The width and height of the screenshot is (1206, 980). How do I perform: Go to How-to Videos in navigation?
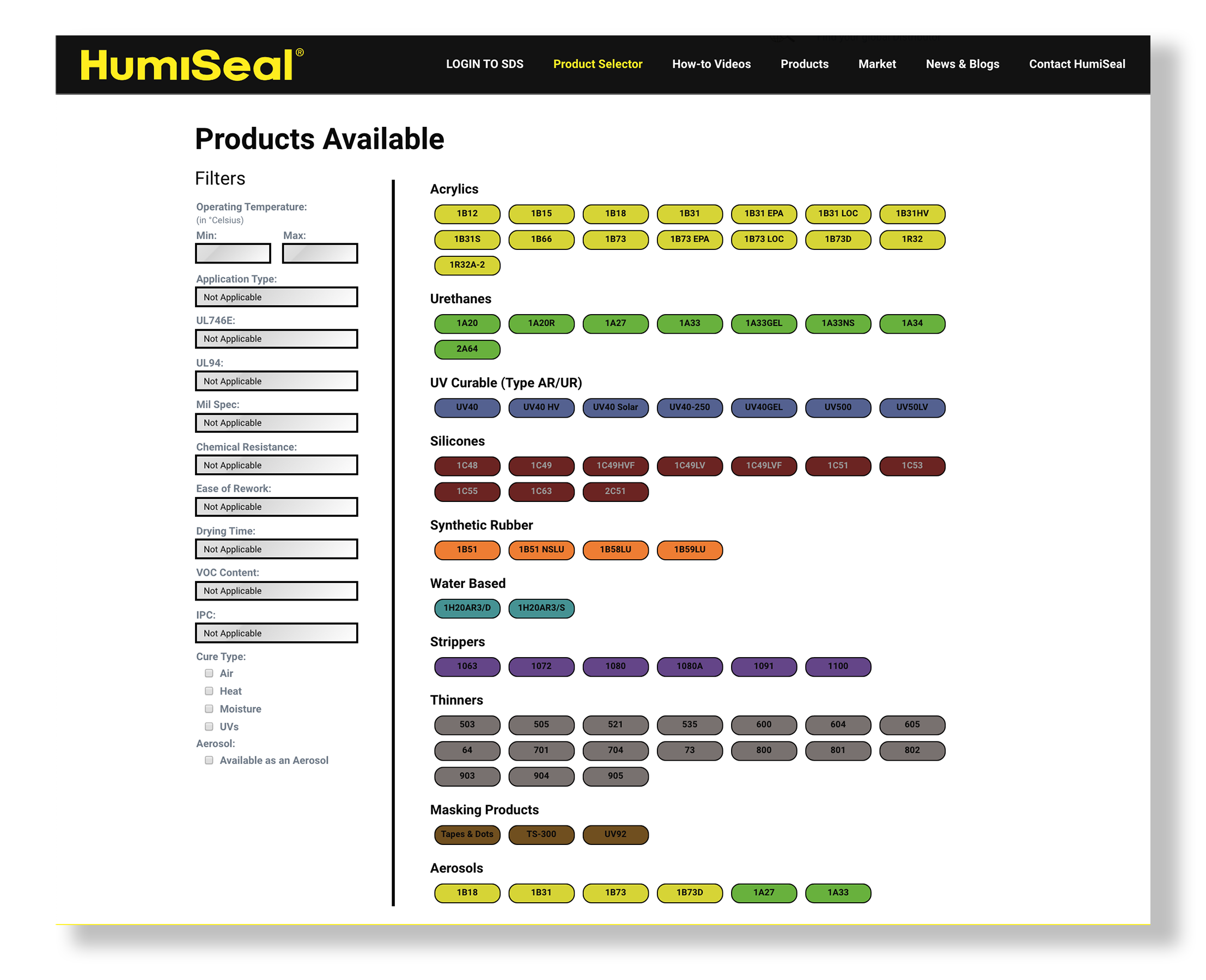[711, 64]
